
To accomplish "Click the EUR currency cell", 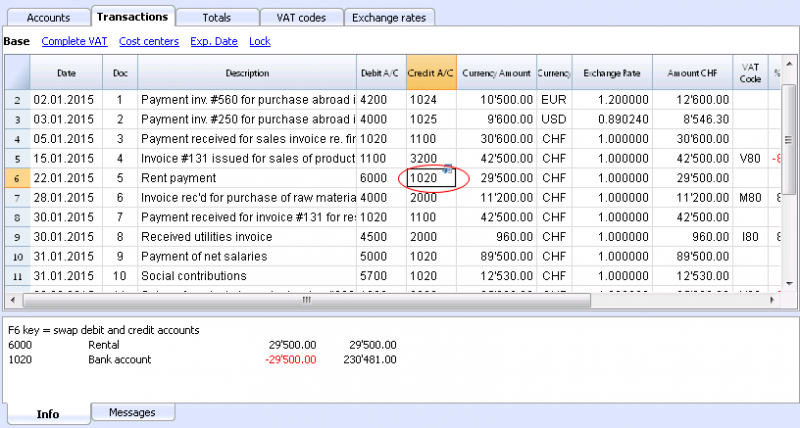I will [x=554, y=100].
